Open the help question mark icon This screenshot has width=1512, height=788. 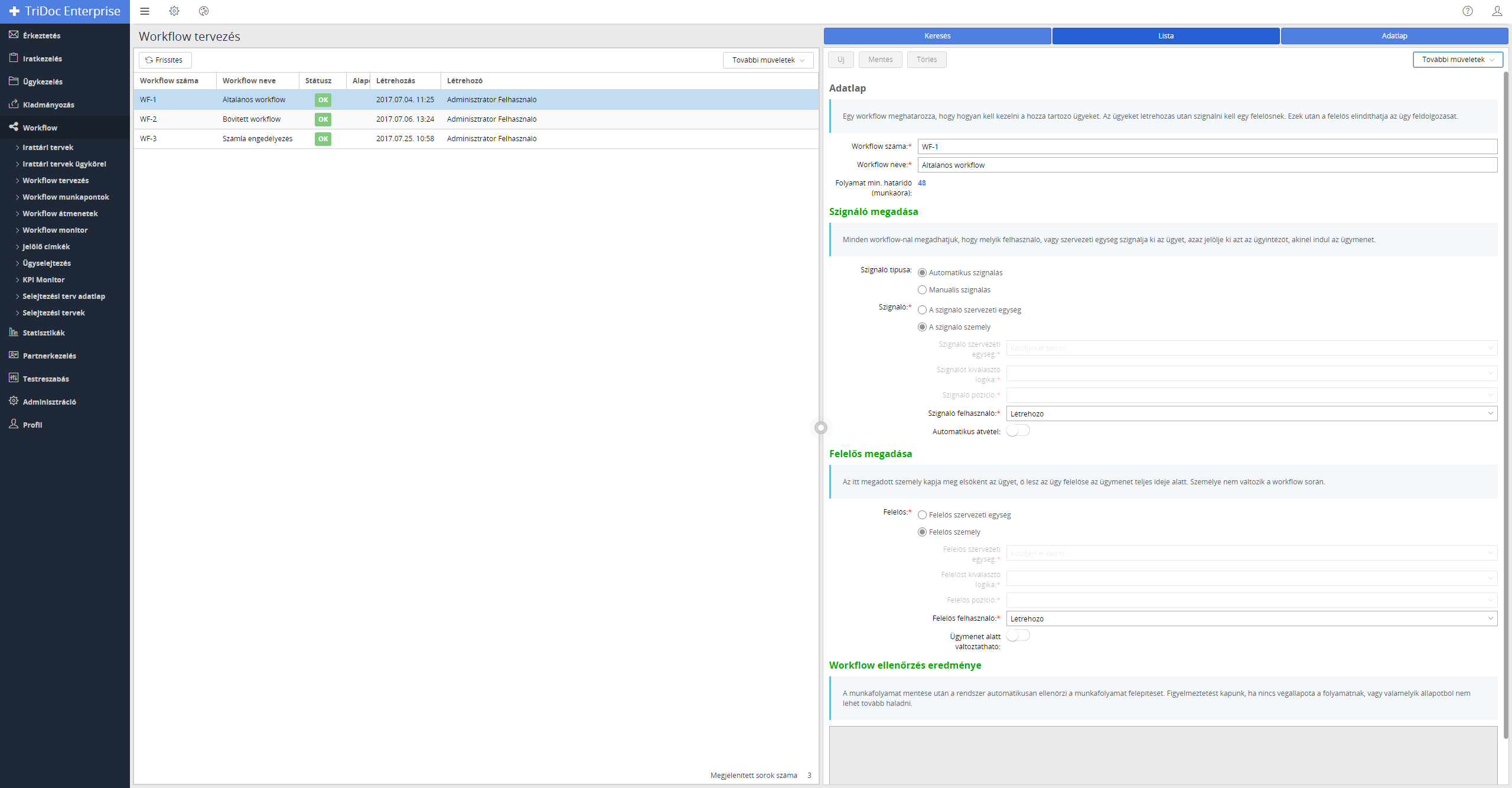[1468, 11]
